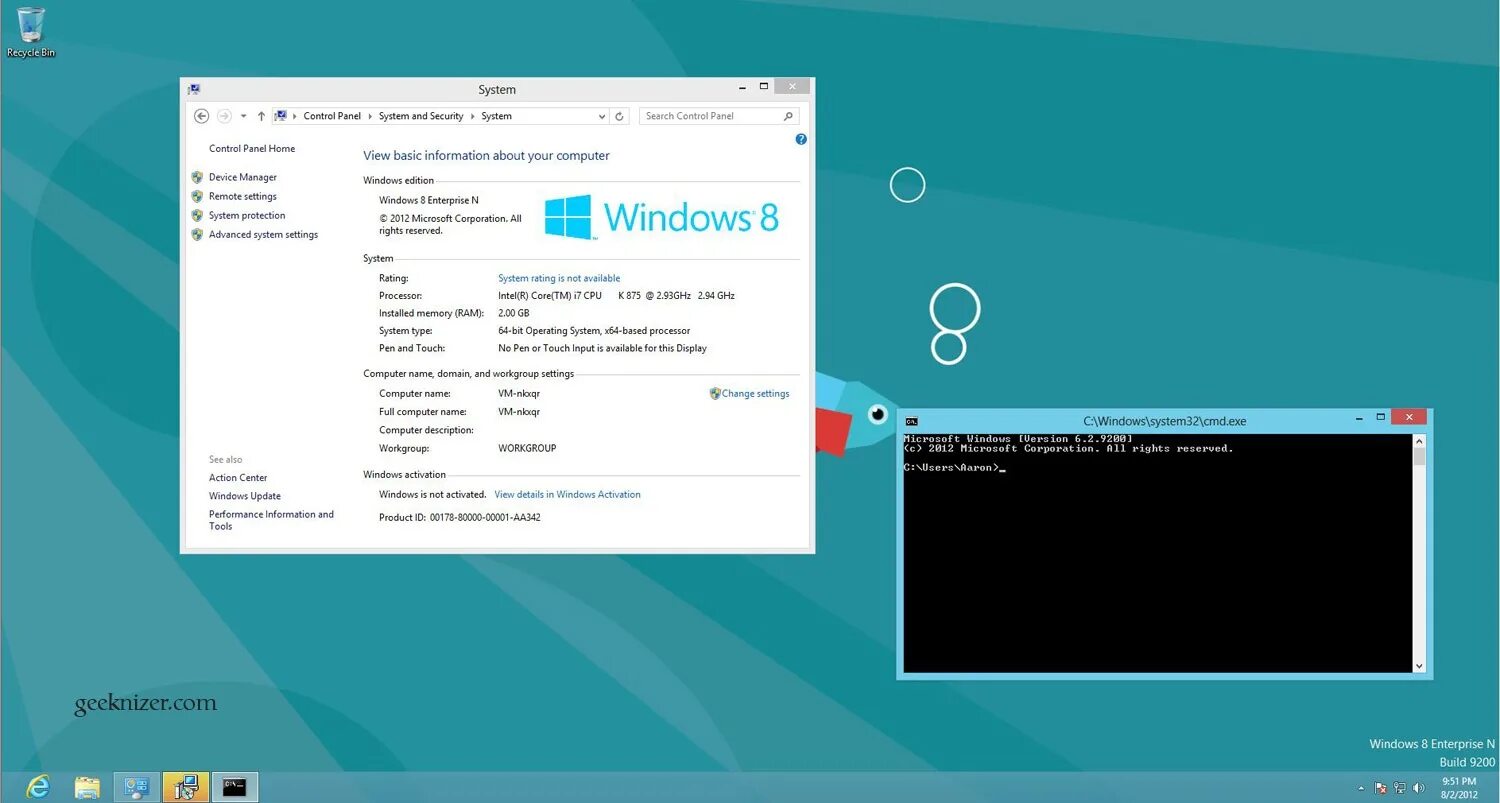1500x803 pixels.
Task: Open the Recycle Bin desktop icon
Action: [x=31, y=31]
